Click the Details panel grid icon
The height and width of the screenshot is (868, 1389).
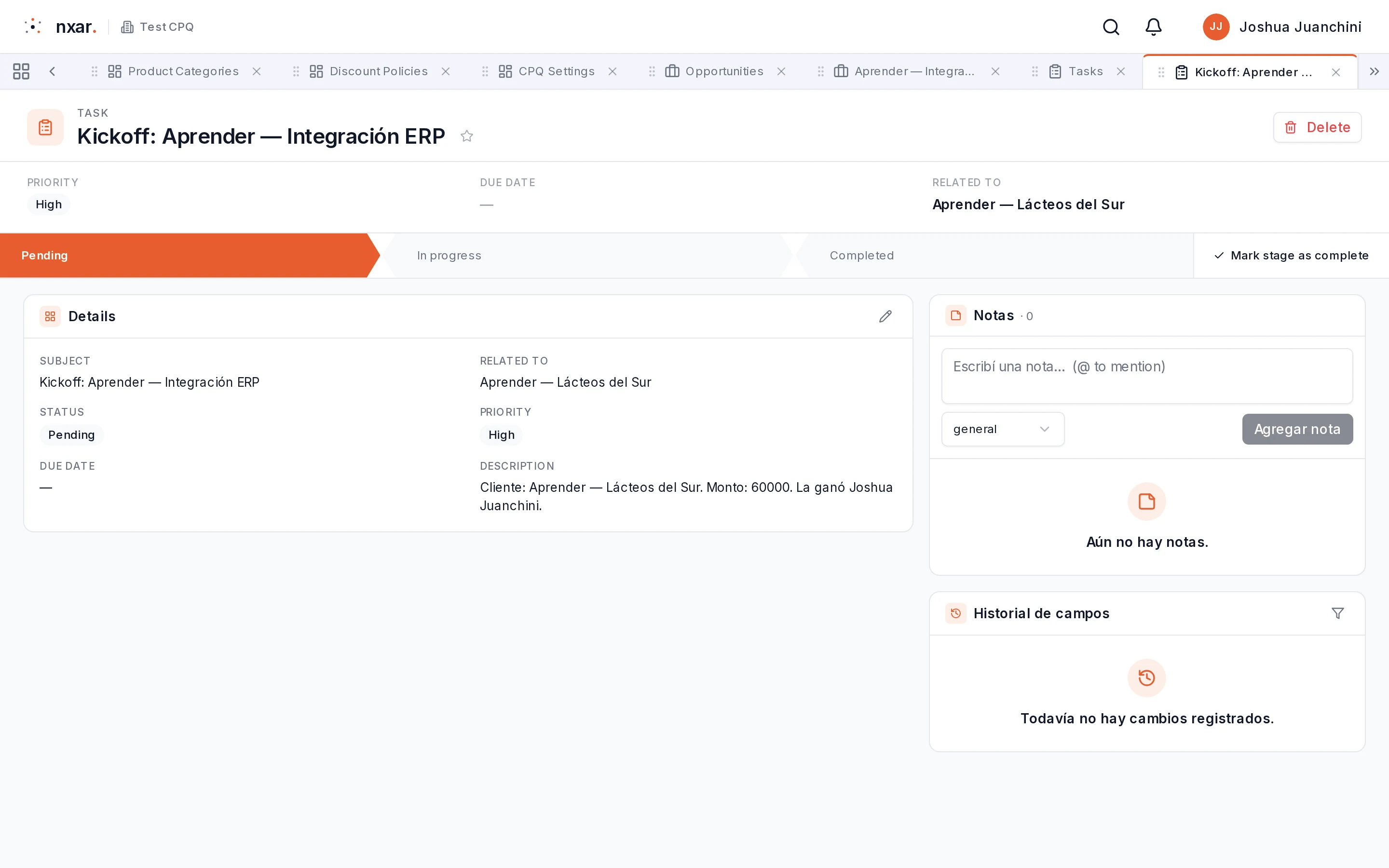click(50, 316)
